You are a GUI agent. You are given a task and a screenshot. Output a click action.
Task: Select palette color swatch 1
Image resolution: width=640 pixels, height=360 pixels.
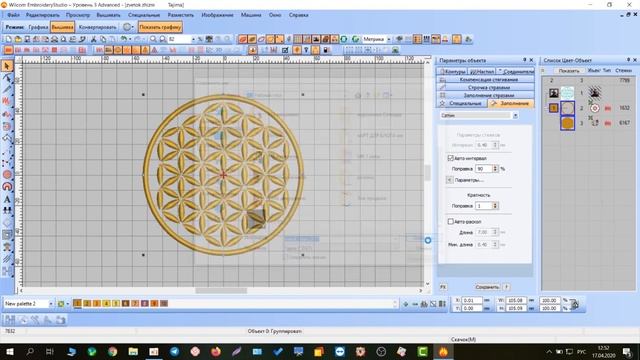click(77, 304)
